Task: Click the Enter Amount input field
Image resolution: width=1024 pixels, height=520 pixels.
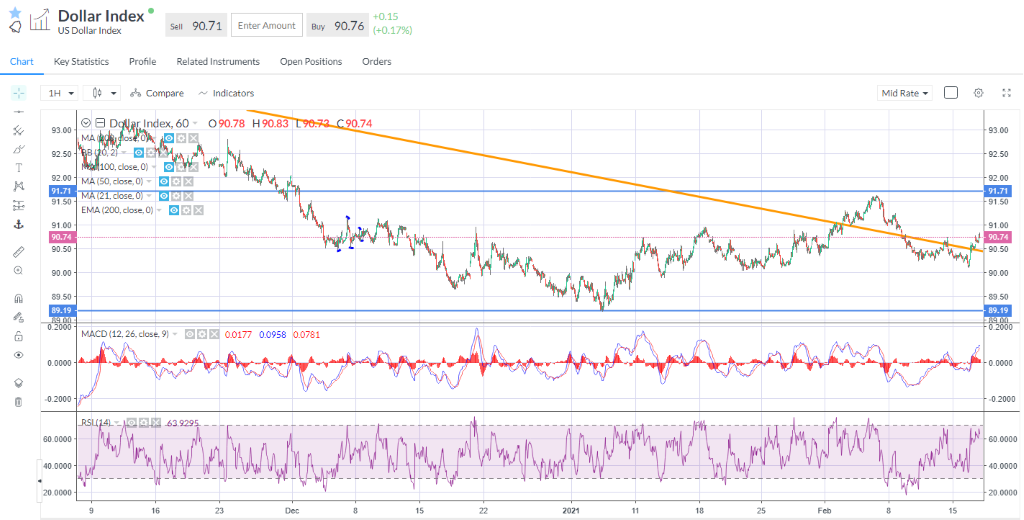Action: 265,25
